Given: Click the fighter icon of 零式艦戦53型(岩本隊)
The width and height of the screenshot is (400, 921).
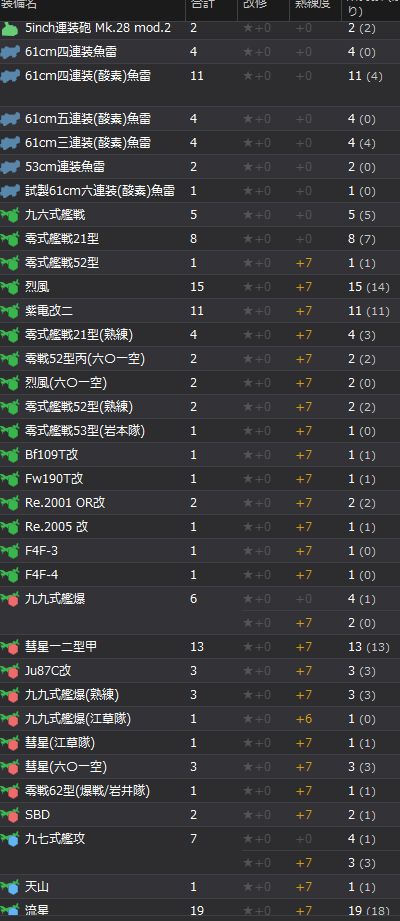Looking at the screenshot, I should [x=9, y=432].
